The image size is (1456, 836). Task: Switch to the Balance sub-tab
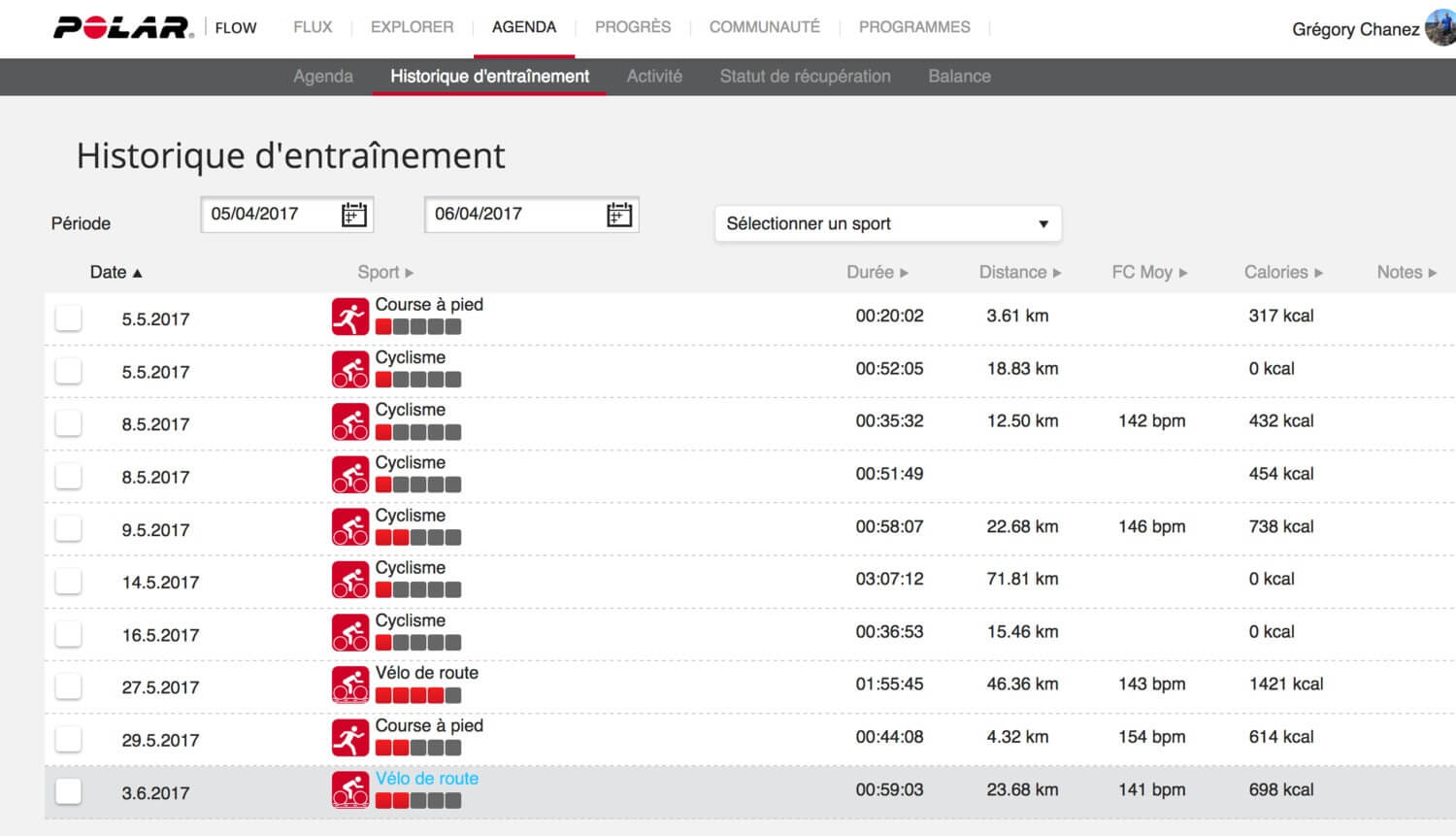[959, 76]
